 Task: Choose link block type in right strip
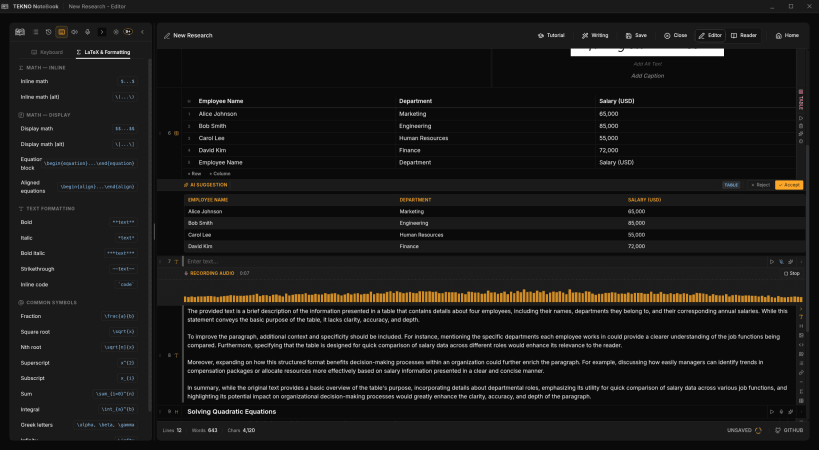click(x=801, y=373)
